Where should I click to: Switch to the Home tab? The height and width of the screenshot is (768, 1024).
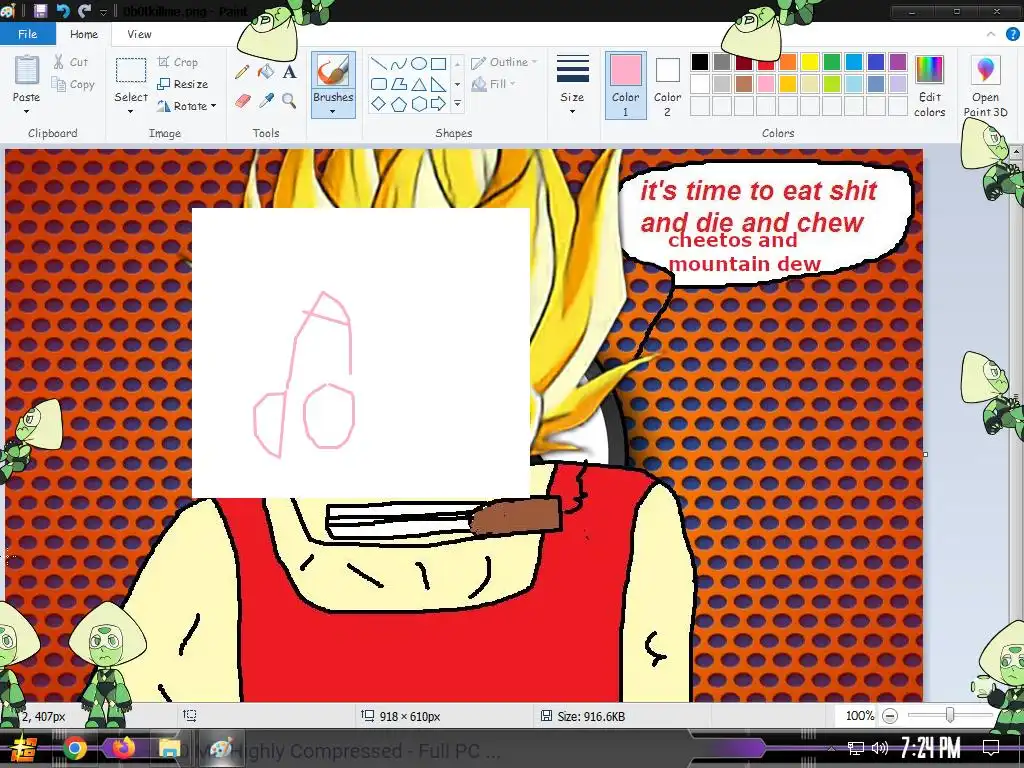click(84, 34)
